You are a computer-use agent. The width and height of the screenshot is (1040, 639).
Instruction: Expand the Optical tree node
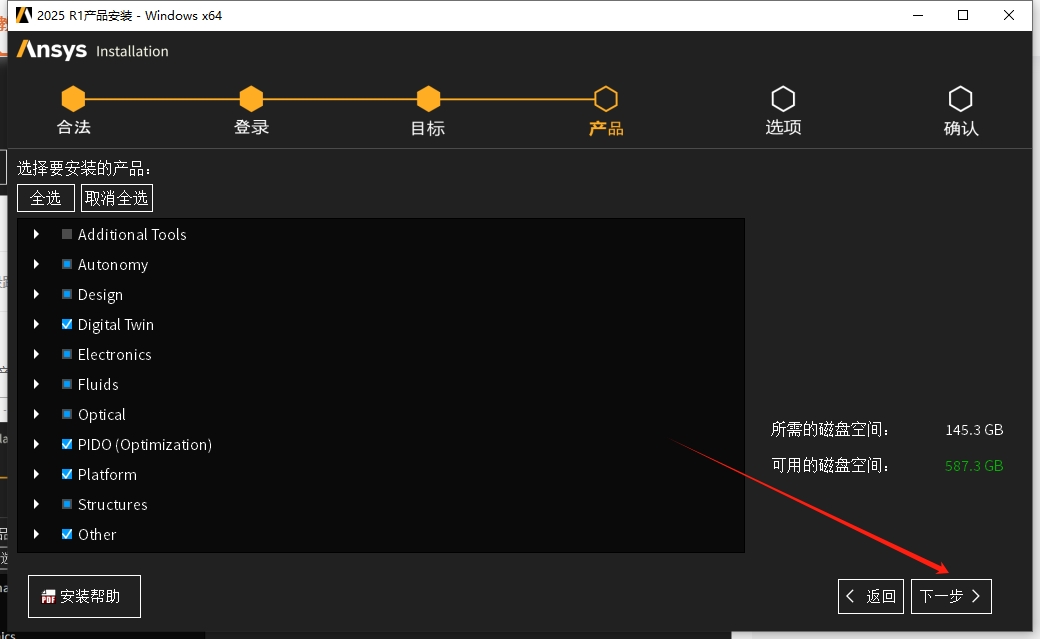click(36, 414)
